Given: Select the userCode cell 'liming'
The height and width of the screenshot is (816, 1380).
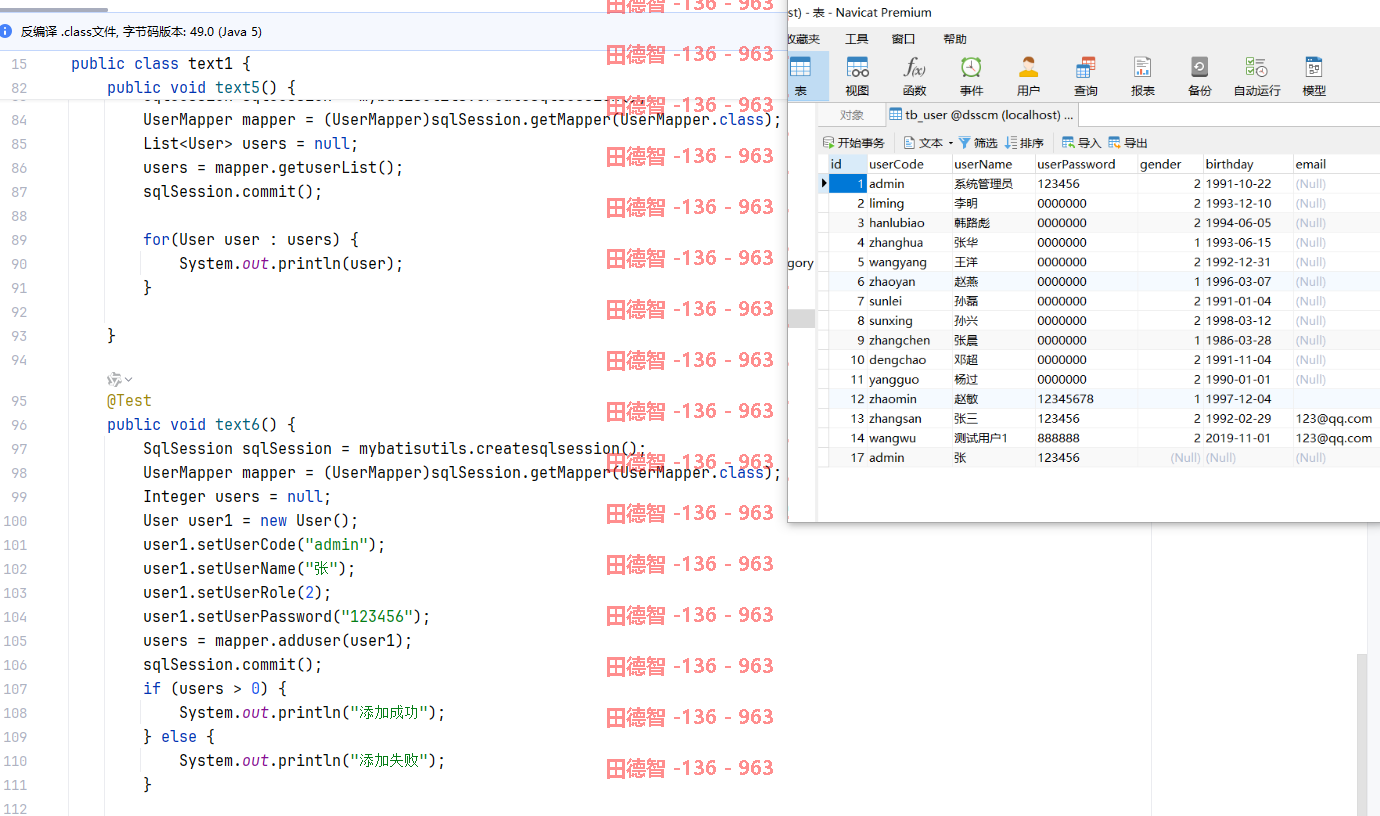Looking at the screenshot, I should pyautogui.click(x=908, y=203).
